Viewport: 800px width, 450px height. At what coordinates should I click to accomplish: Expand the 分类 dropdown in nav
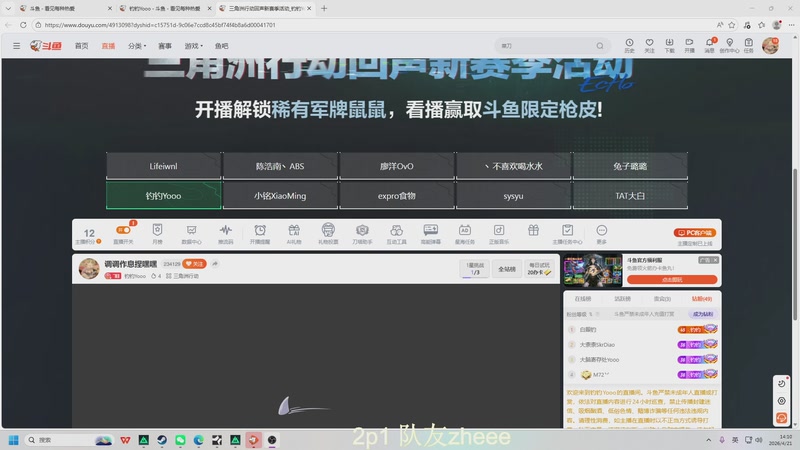coord(137,46)
